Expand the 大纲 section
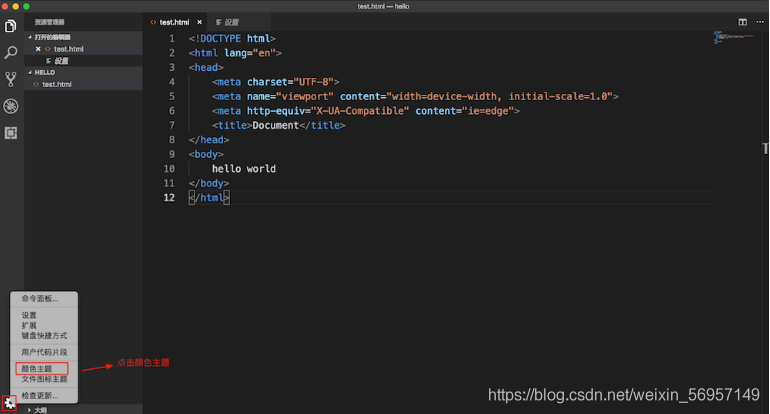The width and height of the screenshot is (770, 414). point(41,410)
